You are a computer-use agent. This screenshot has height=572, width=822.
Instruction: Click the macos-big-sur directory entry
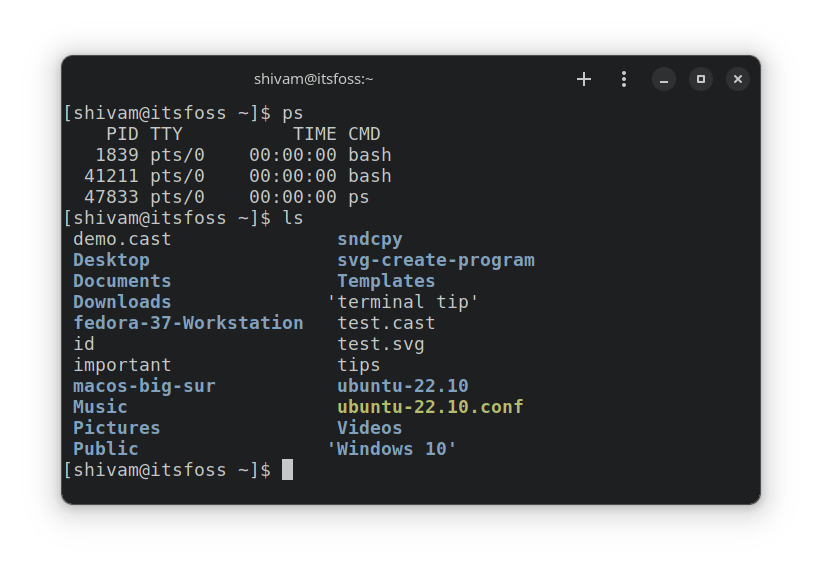pos(144,386)
